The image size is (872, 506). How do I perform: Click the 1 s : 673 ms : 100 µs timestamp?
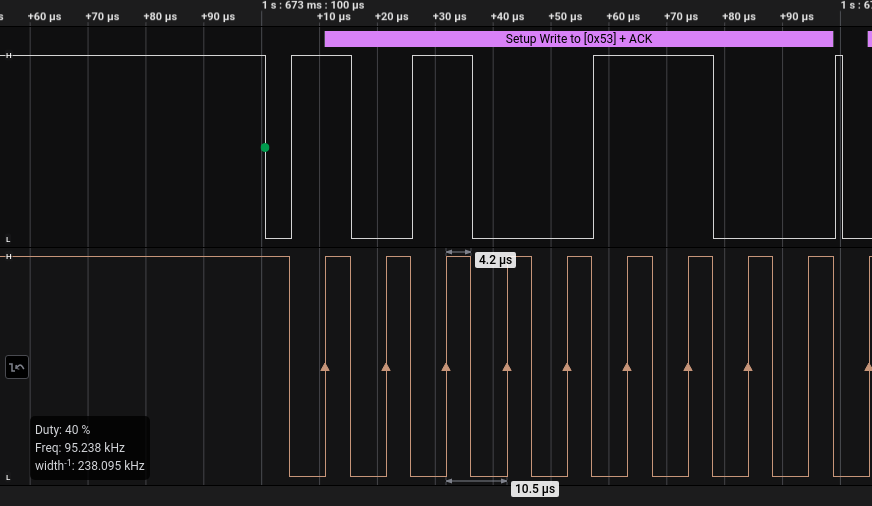coord(313,5)
